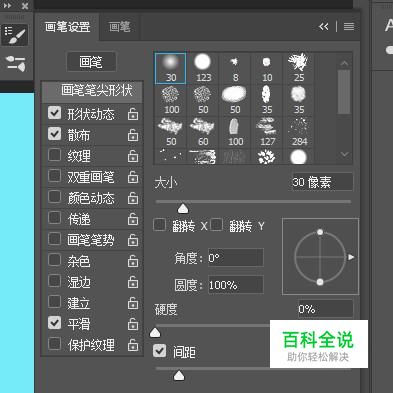Open the 形状动态 options
Image resolution: width=393 pixels, height=393 pixels.
(x=91, y=114)
